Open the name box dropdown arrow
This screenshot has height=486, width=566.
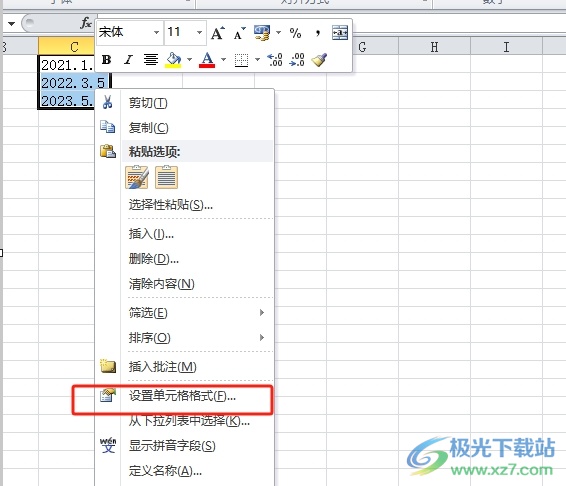pyautogui.click(x=12, y=24)
